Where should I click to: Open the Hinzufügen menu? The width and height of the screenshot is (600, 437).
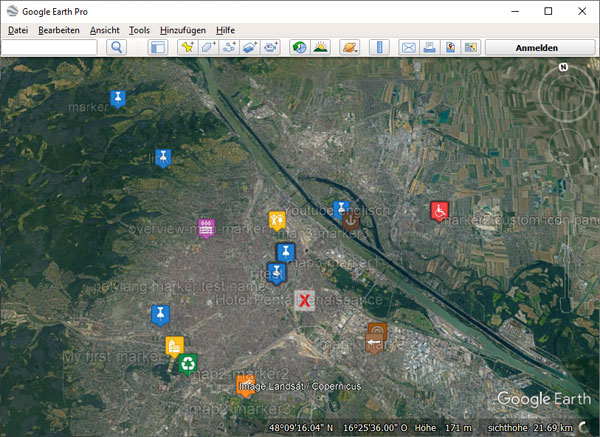[183, 30]
